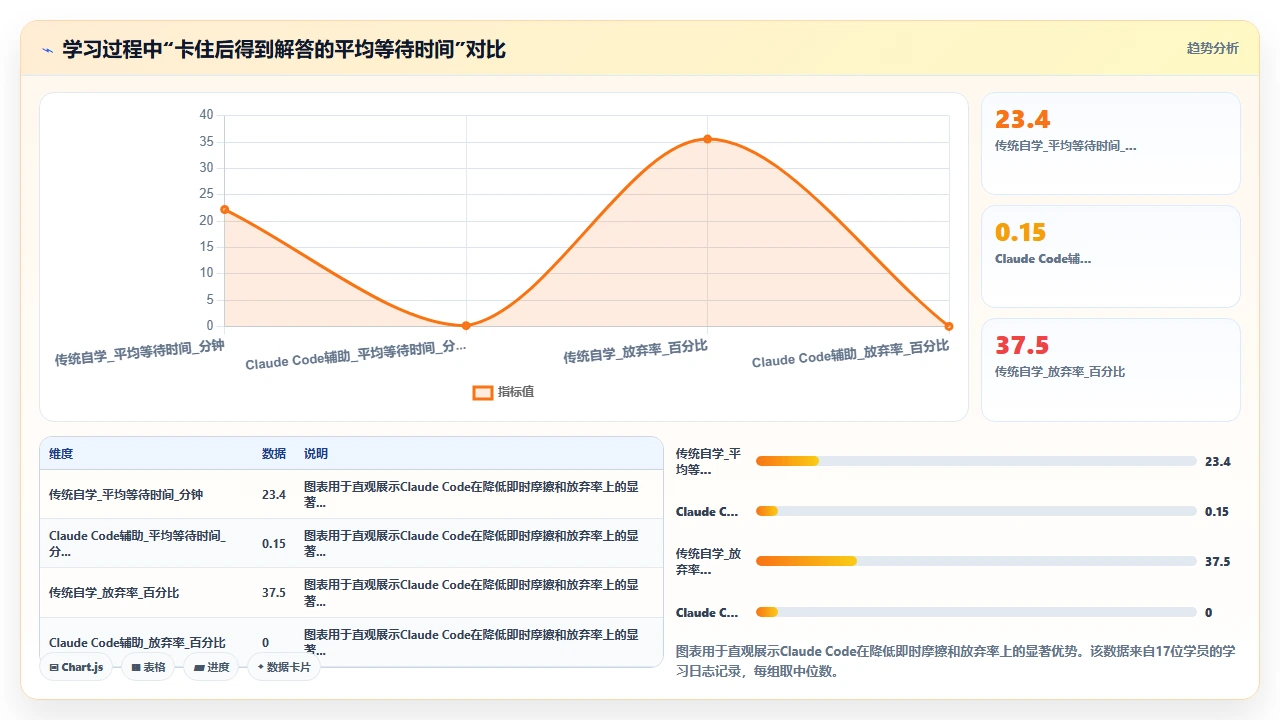Click the 23.4 stat card value

(1022, 120)
